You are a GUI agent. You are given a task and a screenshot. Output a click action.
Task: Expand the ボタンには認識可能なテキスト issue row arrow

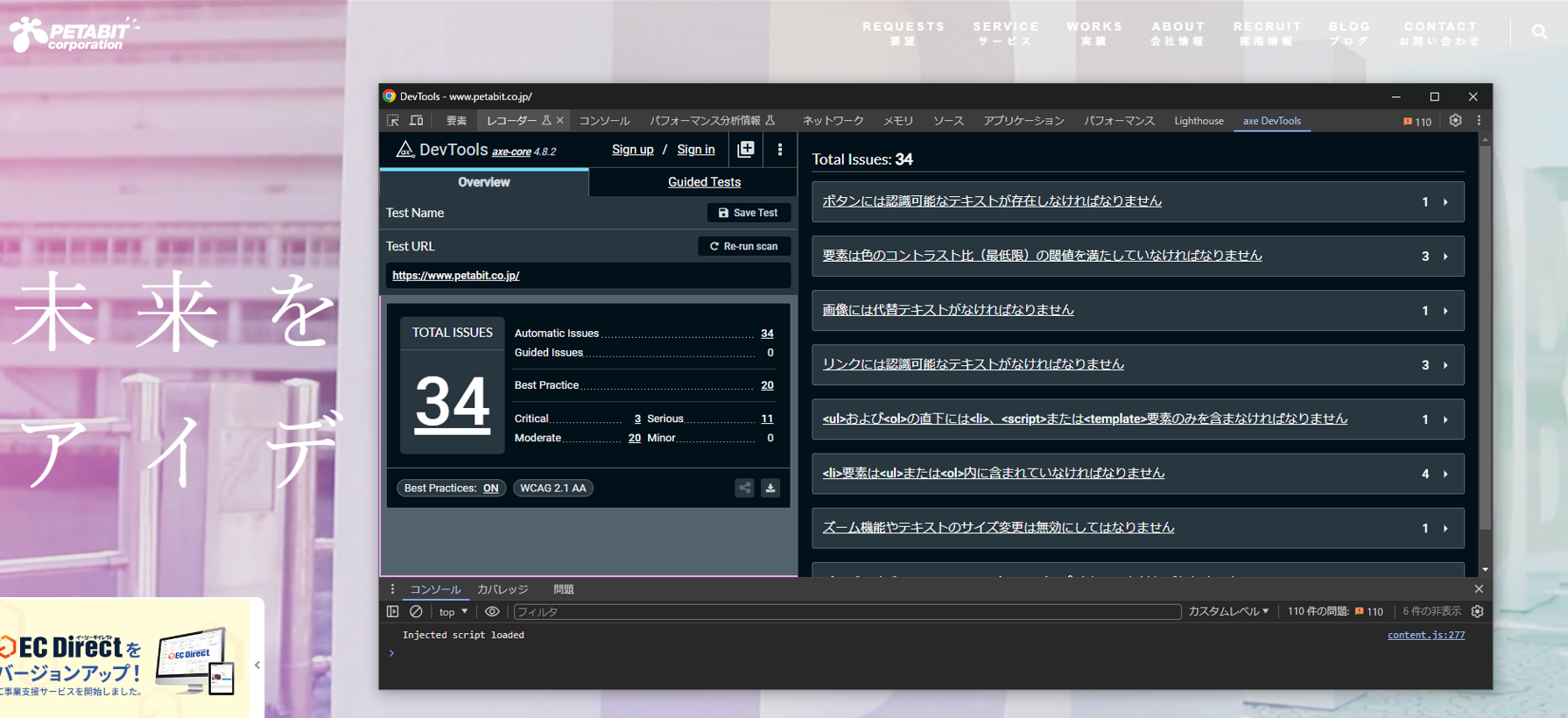1445,202
